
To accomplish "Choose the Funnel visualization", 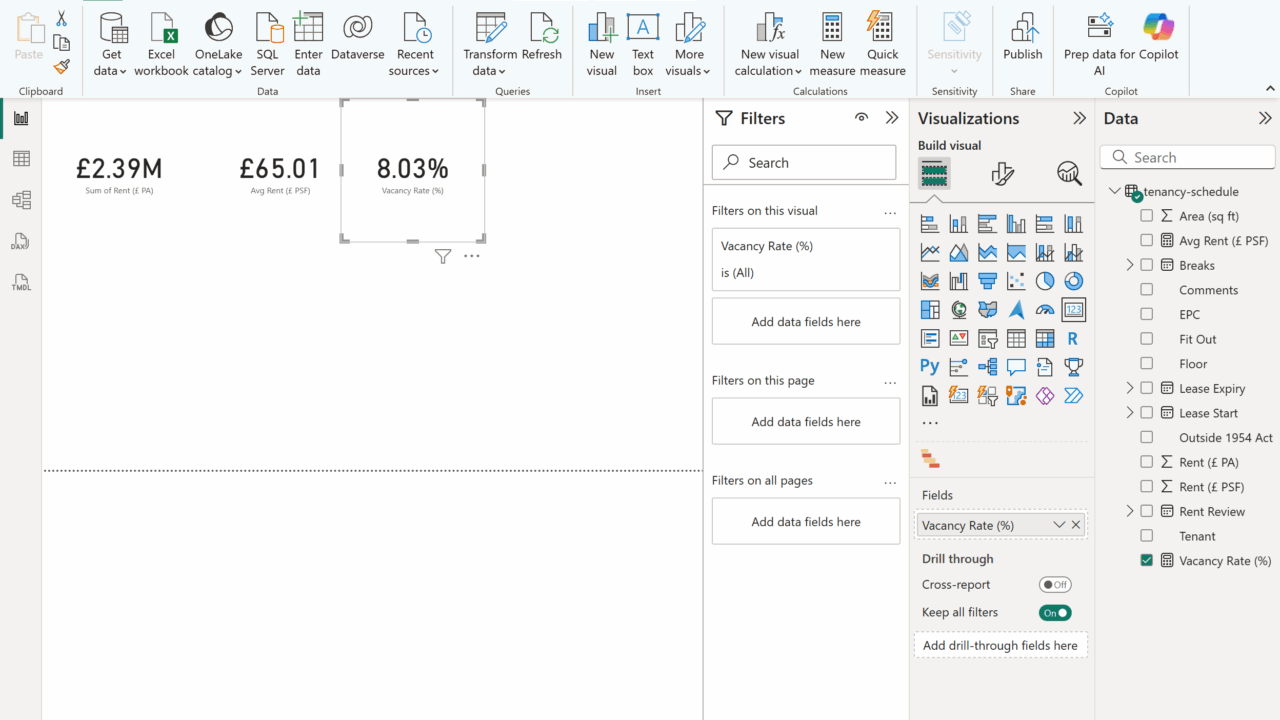I will [x=987, y=281].
